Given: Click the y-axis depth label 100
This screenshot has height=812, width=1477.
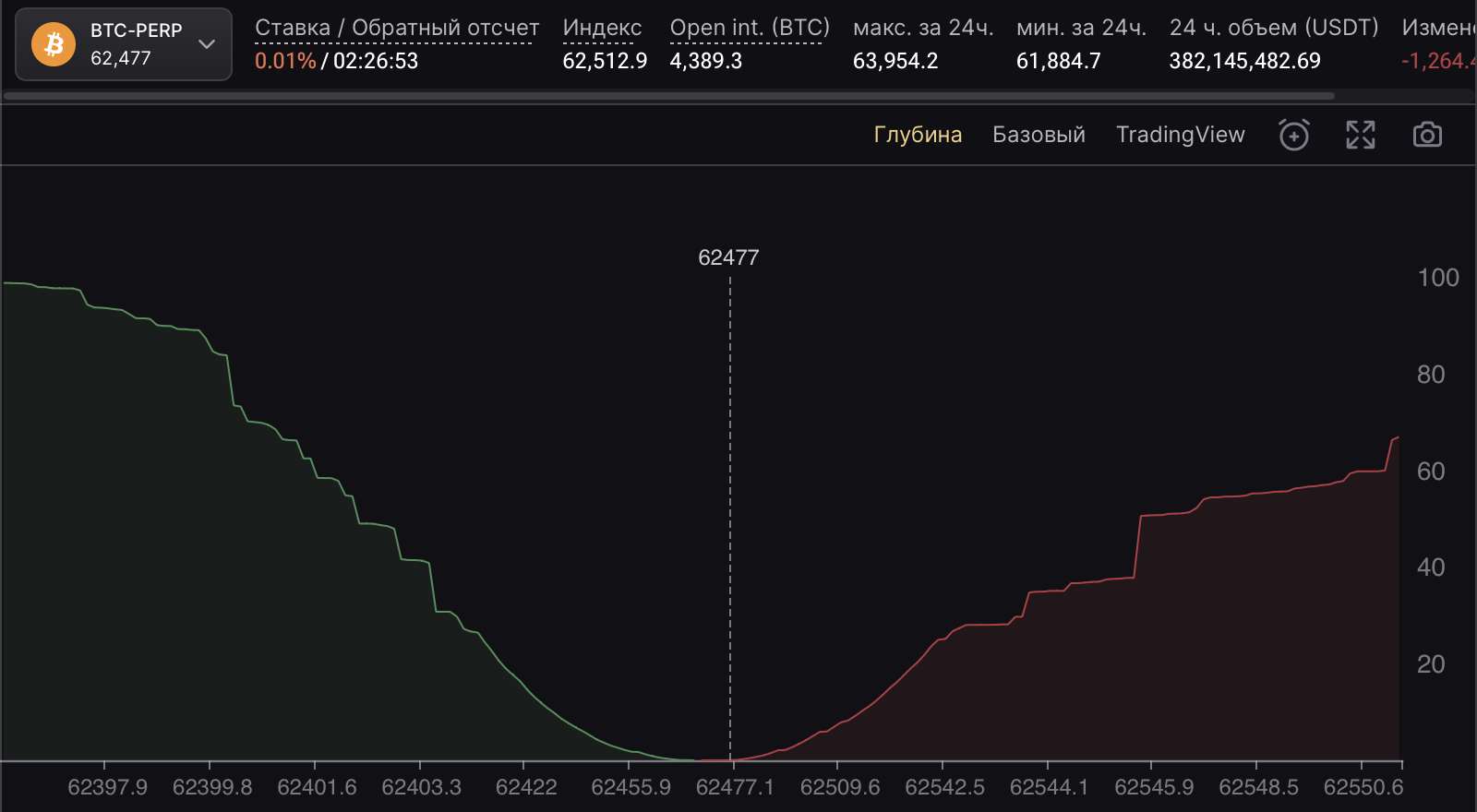Looking at the screenshot, I should coord(1438,278).
